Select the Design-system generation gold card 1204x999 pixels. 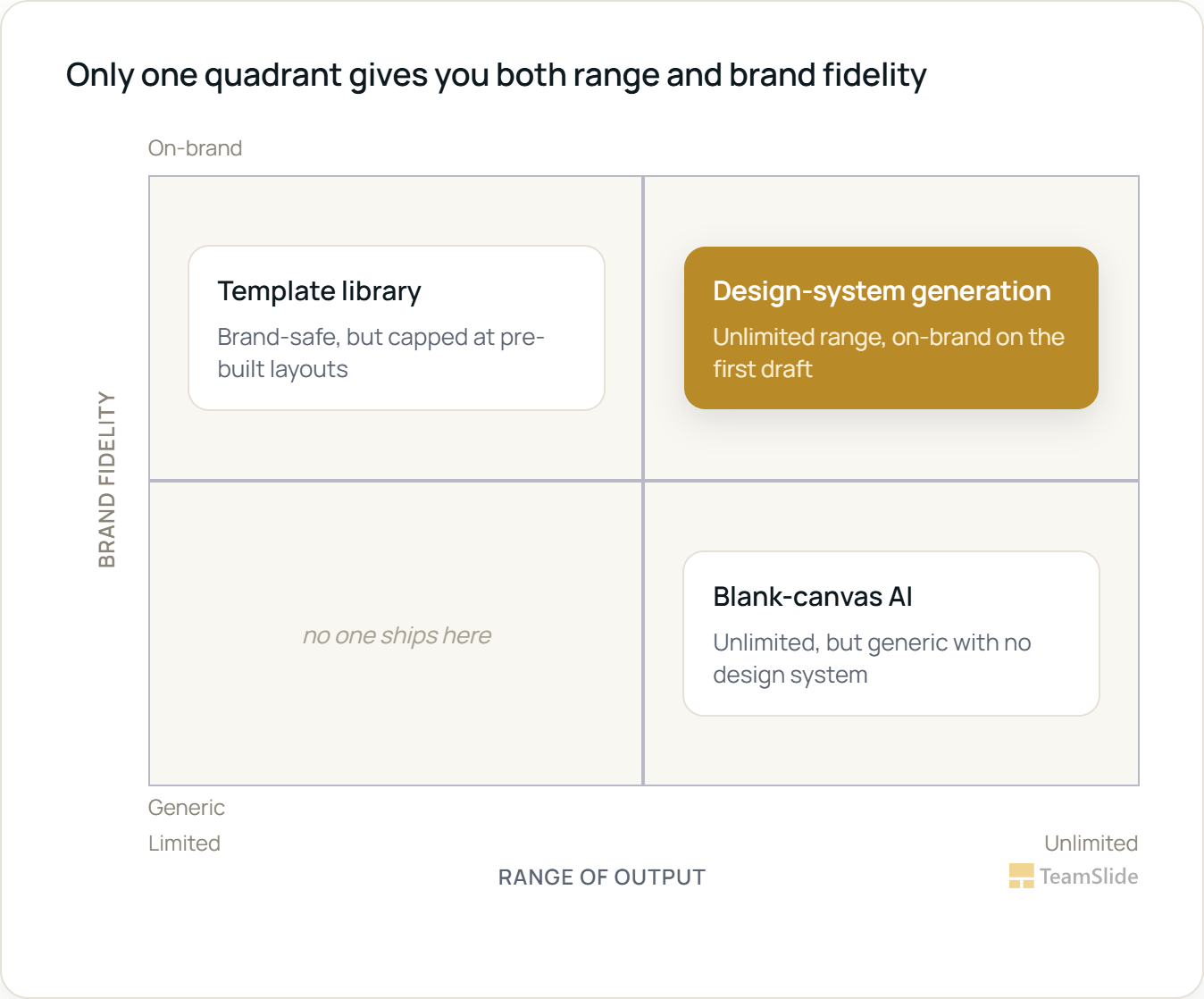tap(891, 328)
